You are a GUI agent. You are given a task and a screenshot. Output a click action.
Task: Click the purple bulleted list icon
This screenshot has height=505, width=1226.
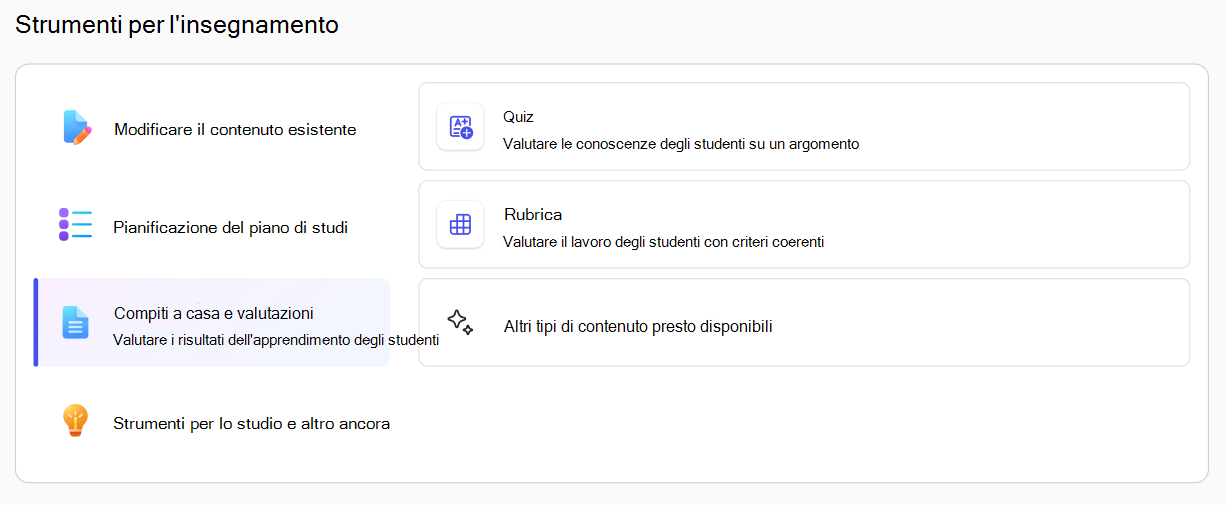75,225
